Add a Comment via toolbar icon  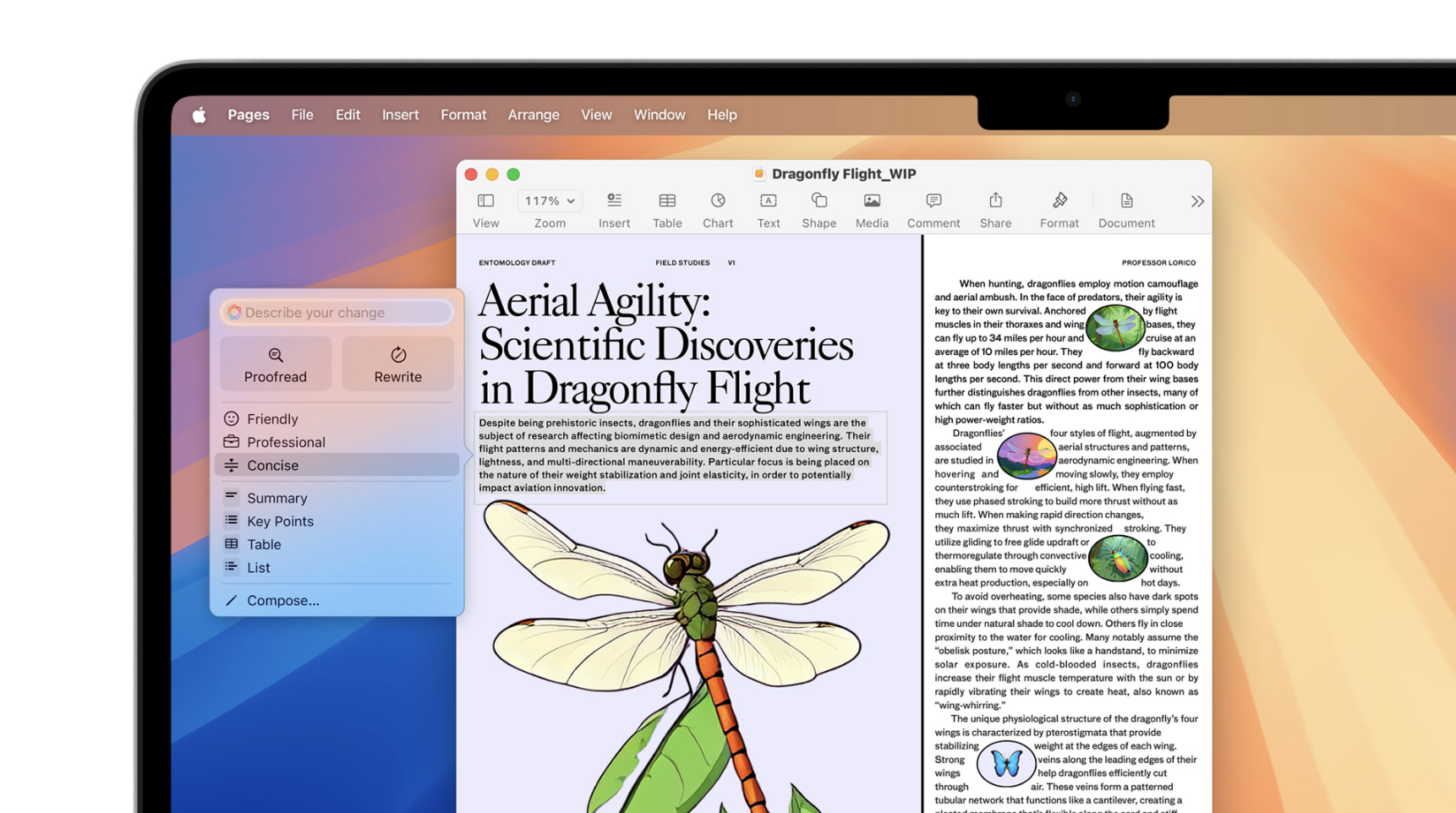point(933,201)
